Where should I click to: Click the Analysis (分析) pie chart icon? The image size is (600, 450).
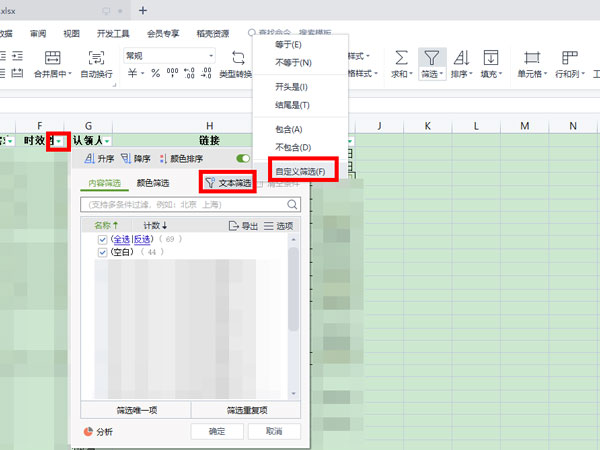point(87,431)
